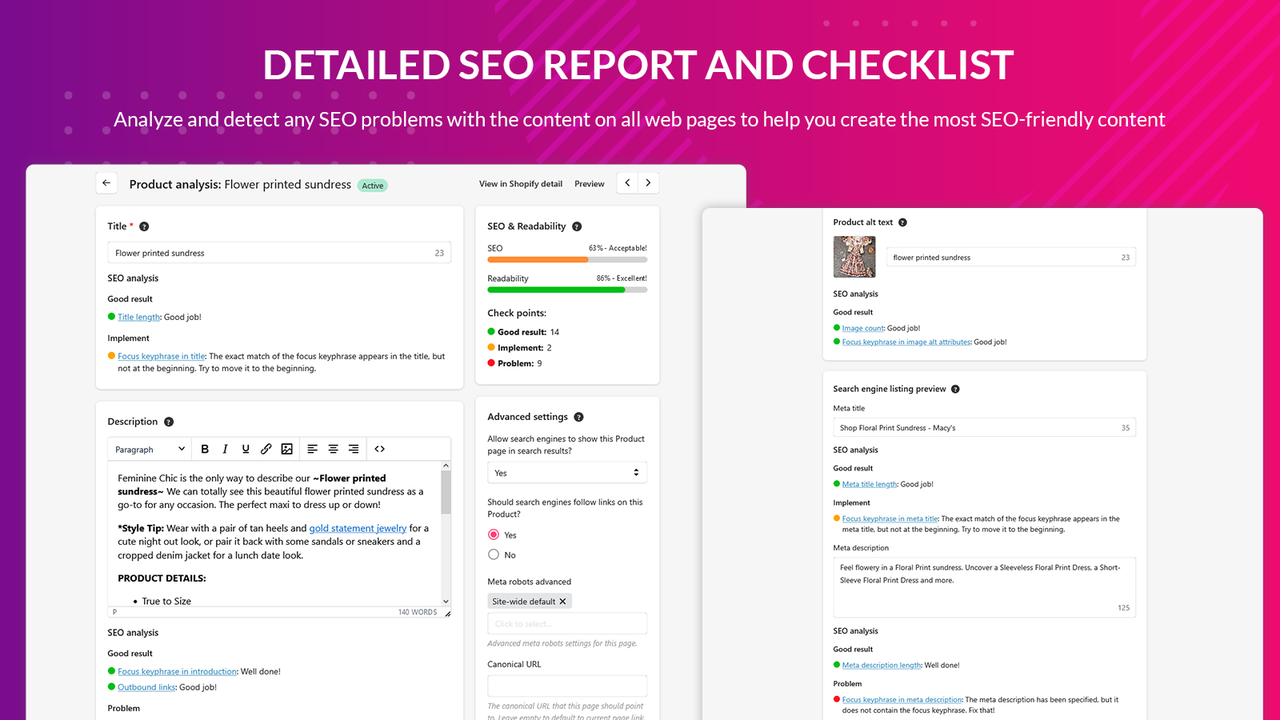The height and width of the screenshot is (720, 1280).
Task: Apply italic formatting to the description
Action: click(x=224, y=448)
